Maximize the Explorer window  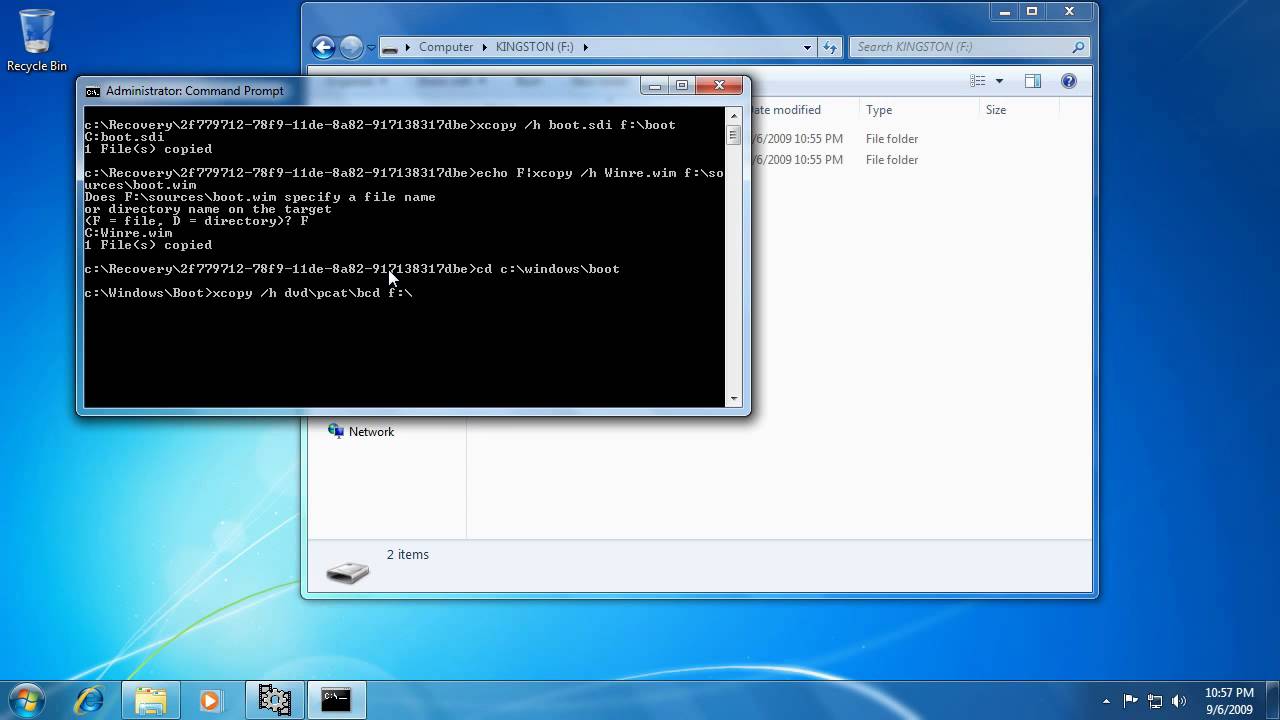[x=1032, y=12]
